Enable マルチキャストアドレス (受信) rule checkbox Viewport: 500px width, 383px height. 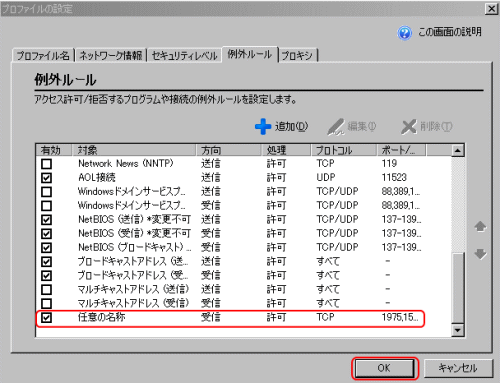pos(47,304)
